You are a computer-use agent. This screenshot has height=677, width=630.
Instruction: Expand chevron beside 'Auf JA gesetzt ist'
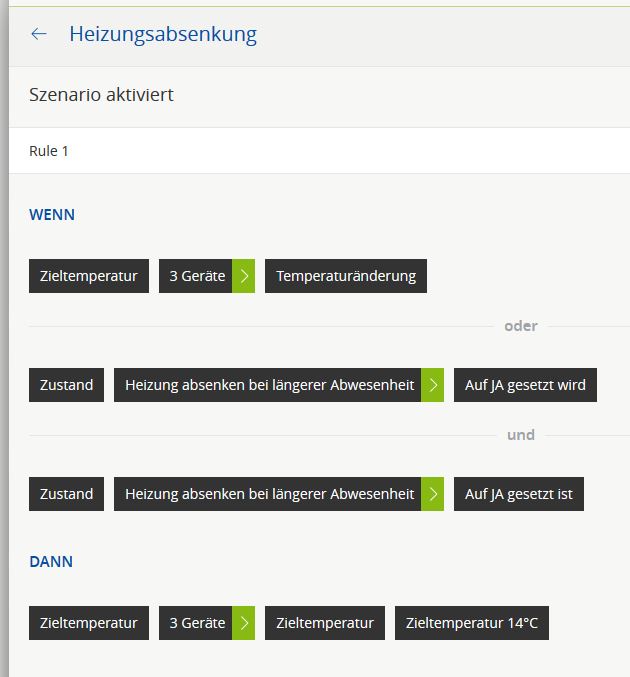click(432, 494)
